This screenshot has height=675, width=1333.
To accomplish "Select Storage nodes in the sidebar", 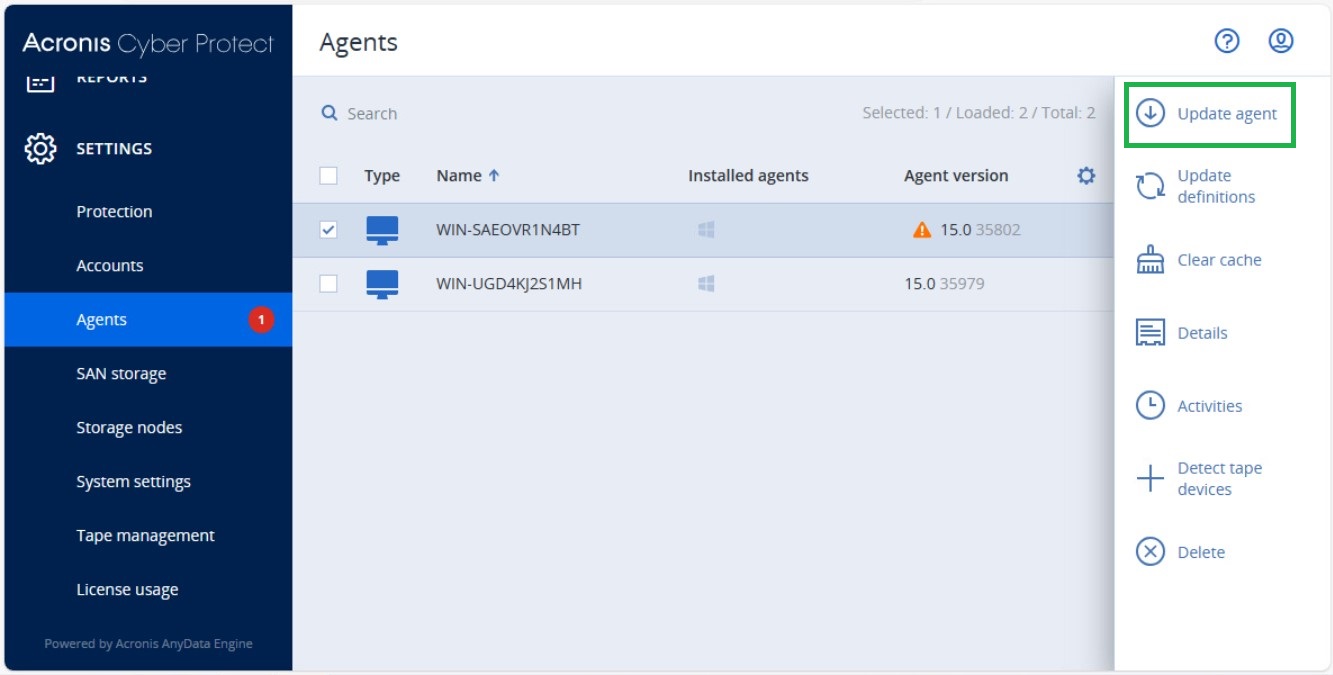I will click(x=129, y=427).
